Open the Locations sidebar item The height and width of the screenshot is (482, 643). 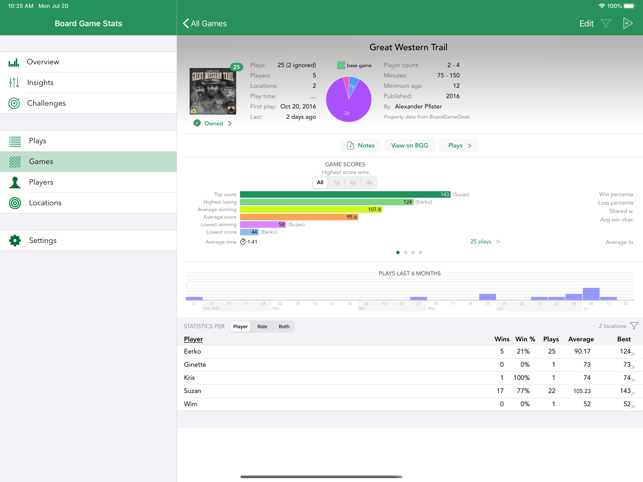tap(88, 203)
